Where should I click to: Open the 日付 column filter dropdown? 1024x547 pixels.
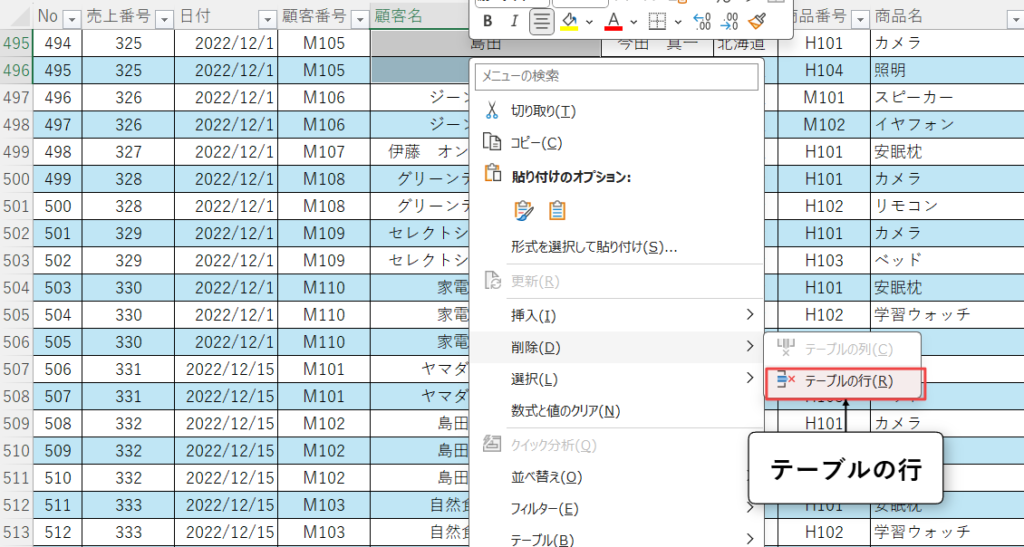tap(266, 18)
